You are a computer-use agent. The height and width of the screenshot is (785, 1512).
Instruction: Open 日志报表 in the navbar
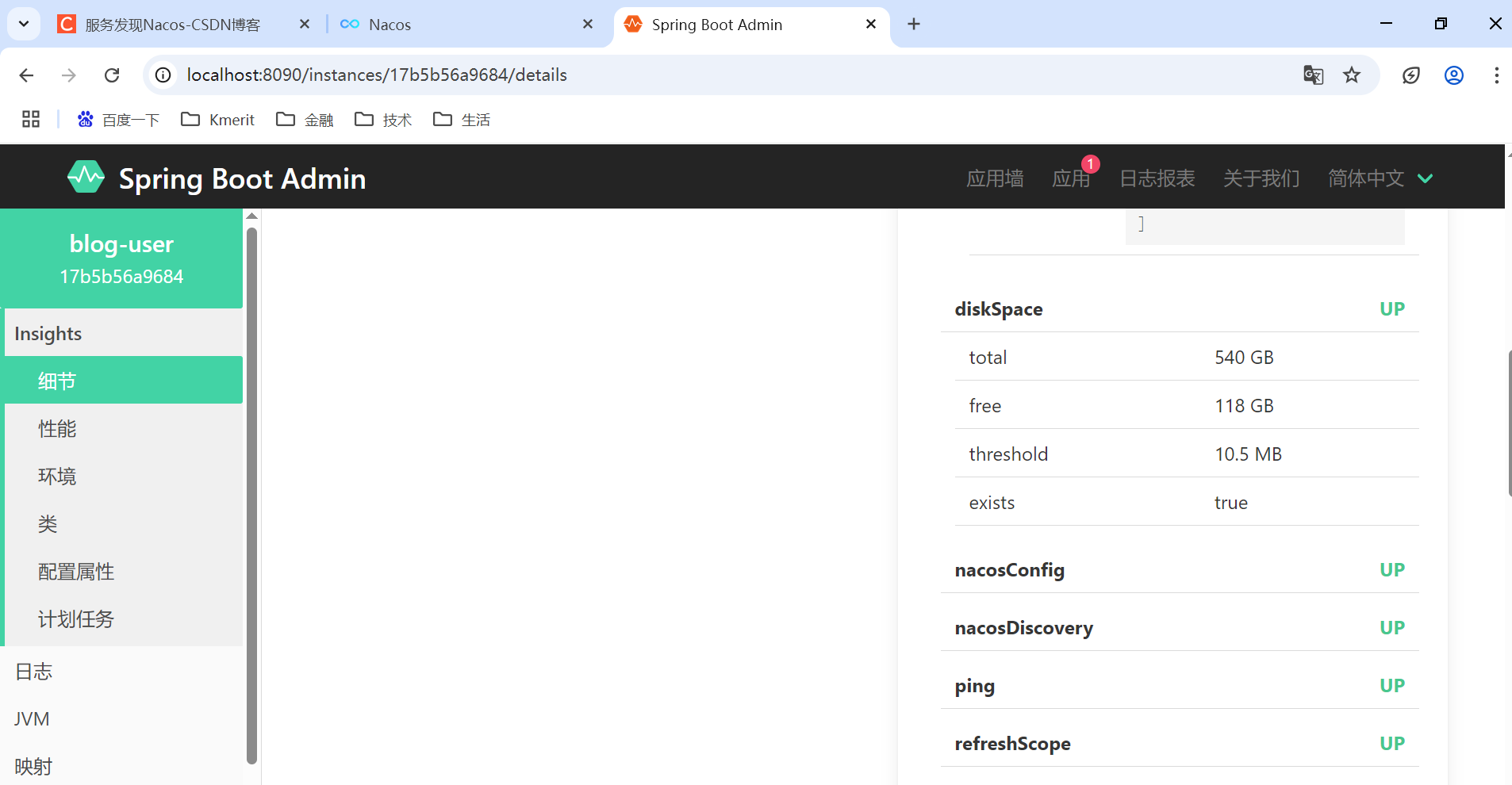[1157, 178]
